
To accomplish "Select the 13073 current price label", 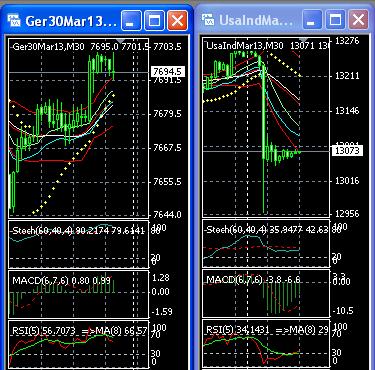I will coord(347,151).
